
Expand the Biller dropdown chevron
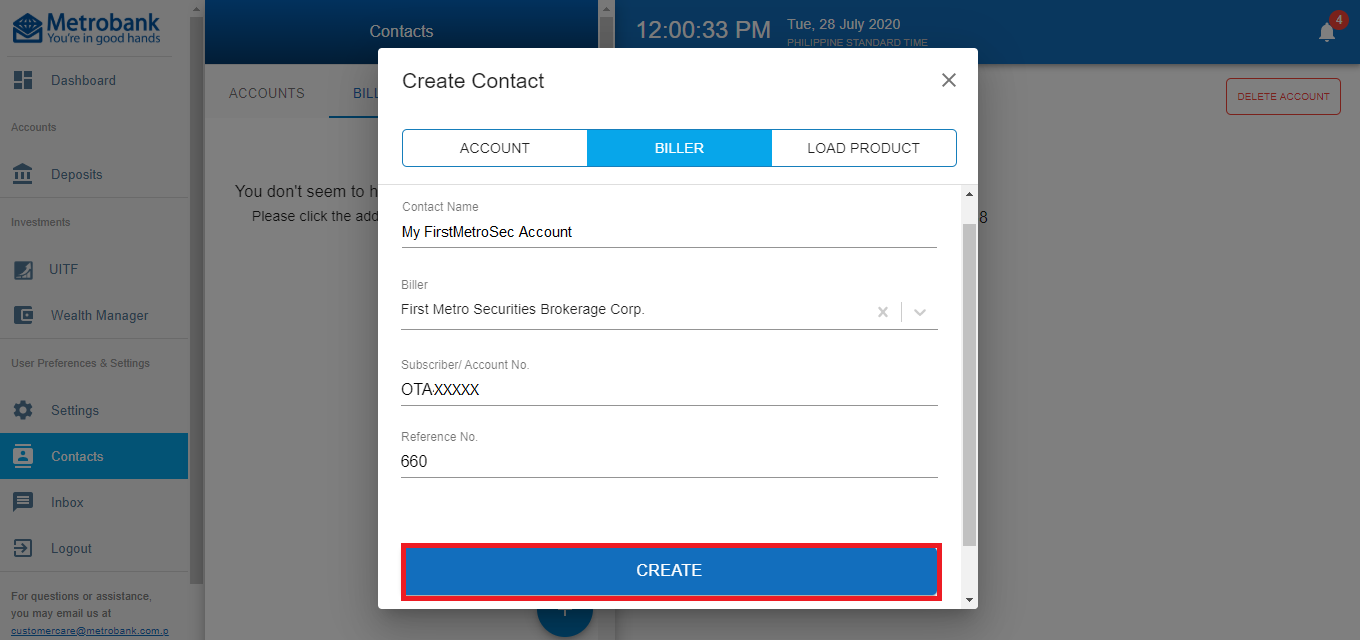point(920,312)
